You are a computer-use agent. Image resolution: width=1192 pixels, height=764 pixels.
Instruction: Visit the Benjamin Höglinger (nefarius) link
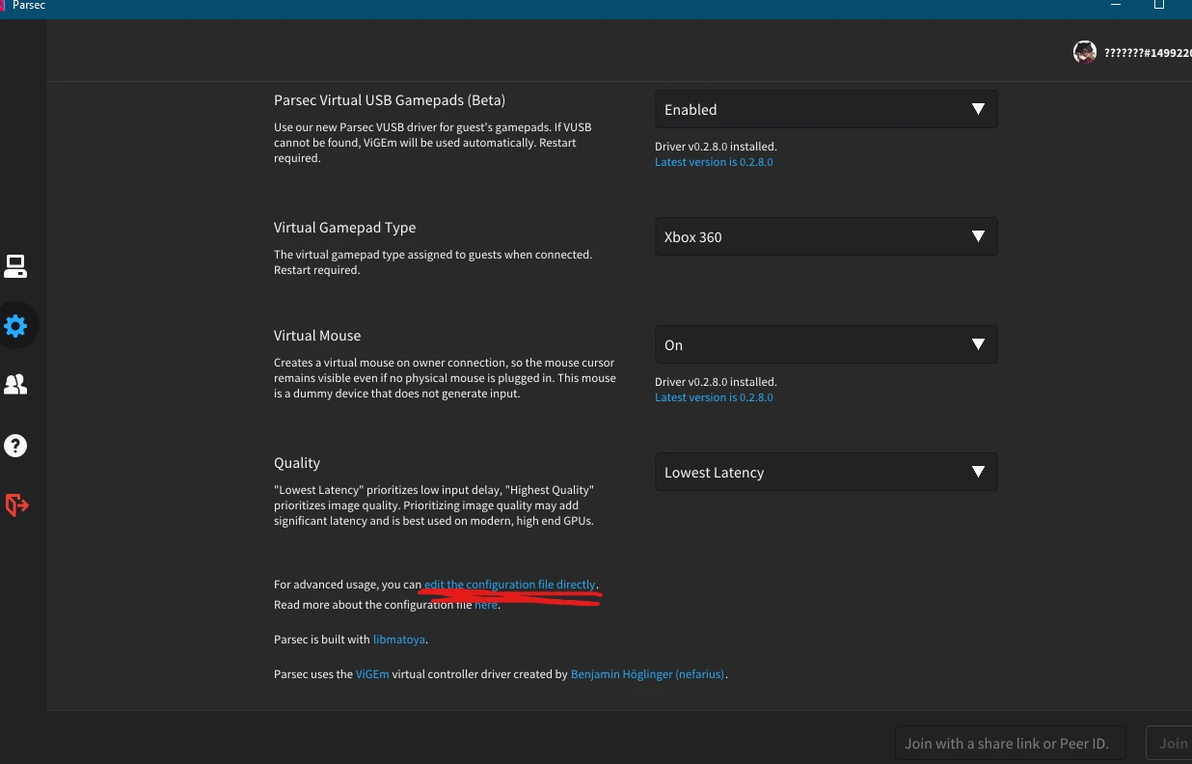(x=647, y=674)
